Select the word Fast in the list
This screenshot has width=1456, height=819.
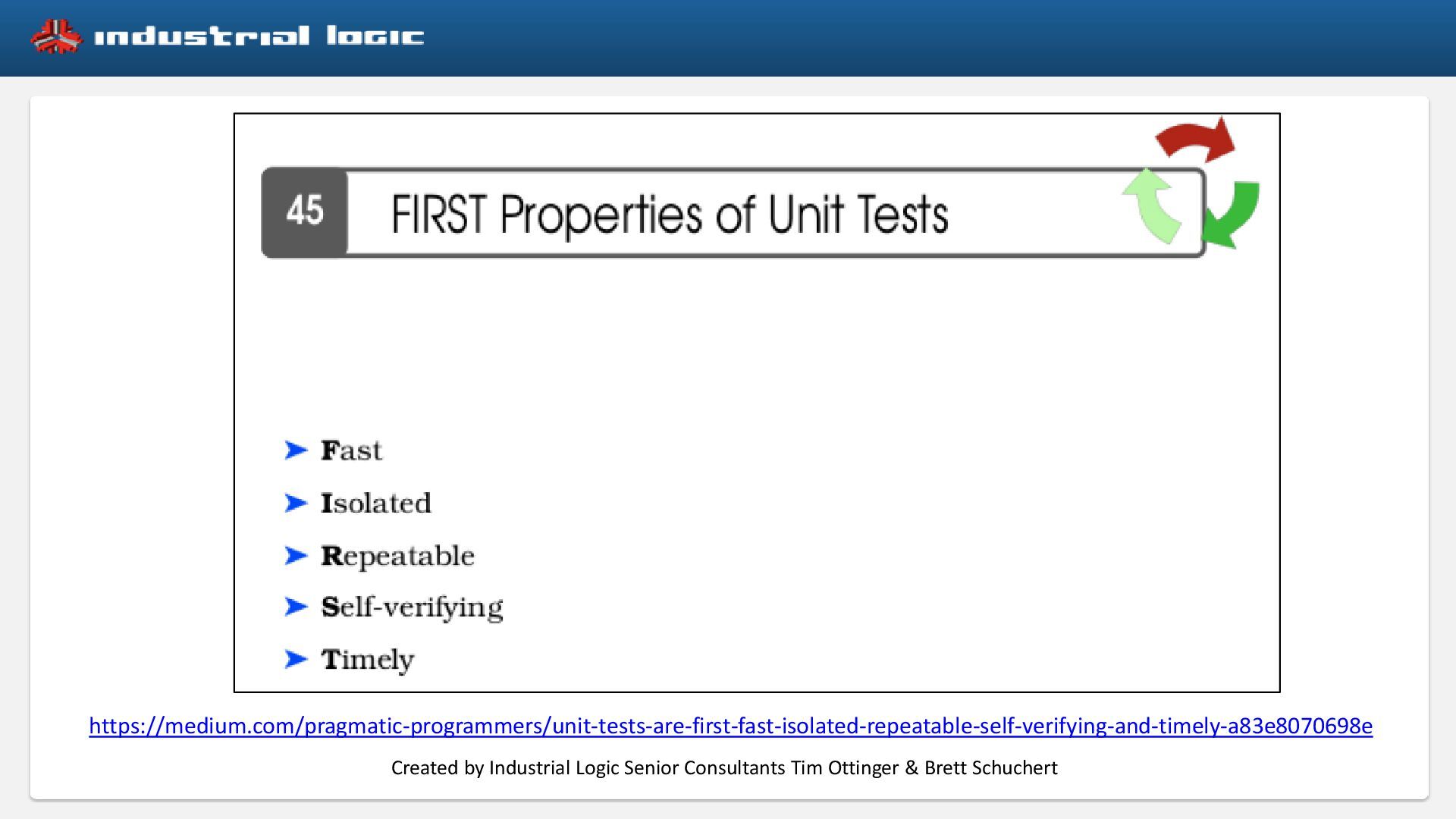(x=351, y=450)
